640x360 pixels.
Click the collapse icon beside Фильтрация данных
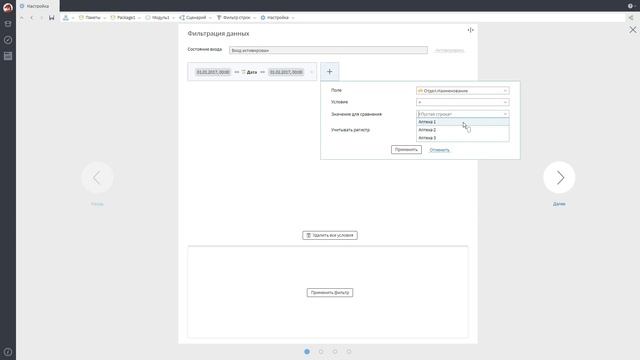click(x=471, y=30)
